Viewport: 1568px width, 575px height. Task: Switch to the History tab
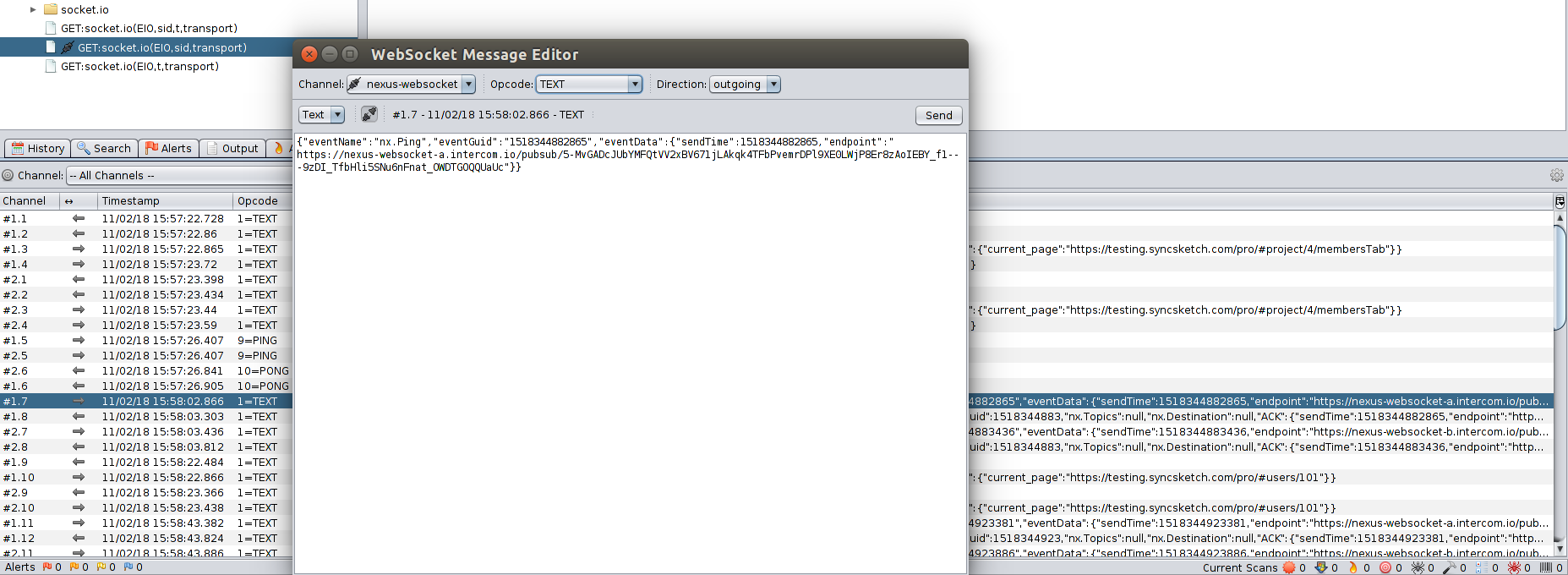(x=38, y=148)
